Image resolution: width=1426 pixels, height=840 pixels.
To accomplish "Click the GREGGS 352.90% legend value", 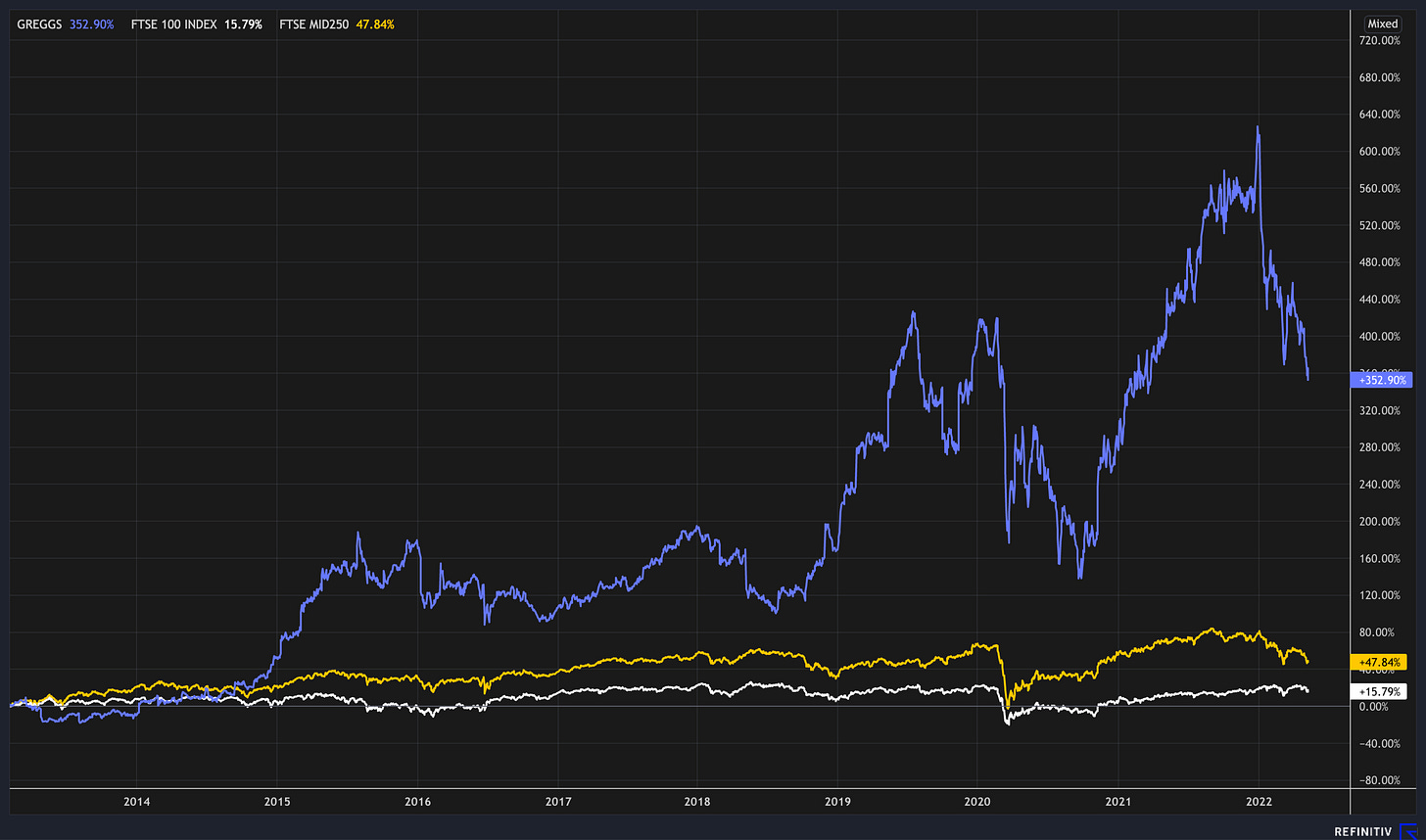I will [x=91, y=23].
